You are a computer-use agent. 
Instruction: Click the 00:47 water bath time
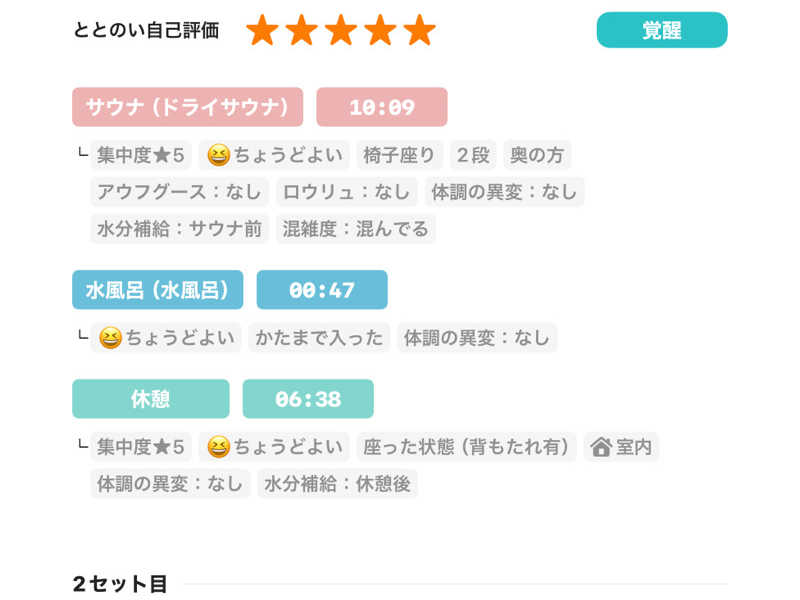click(x=321, y=290)
